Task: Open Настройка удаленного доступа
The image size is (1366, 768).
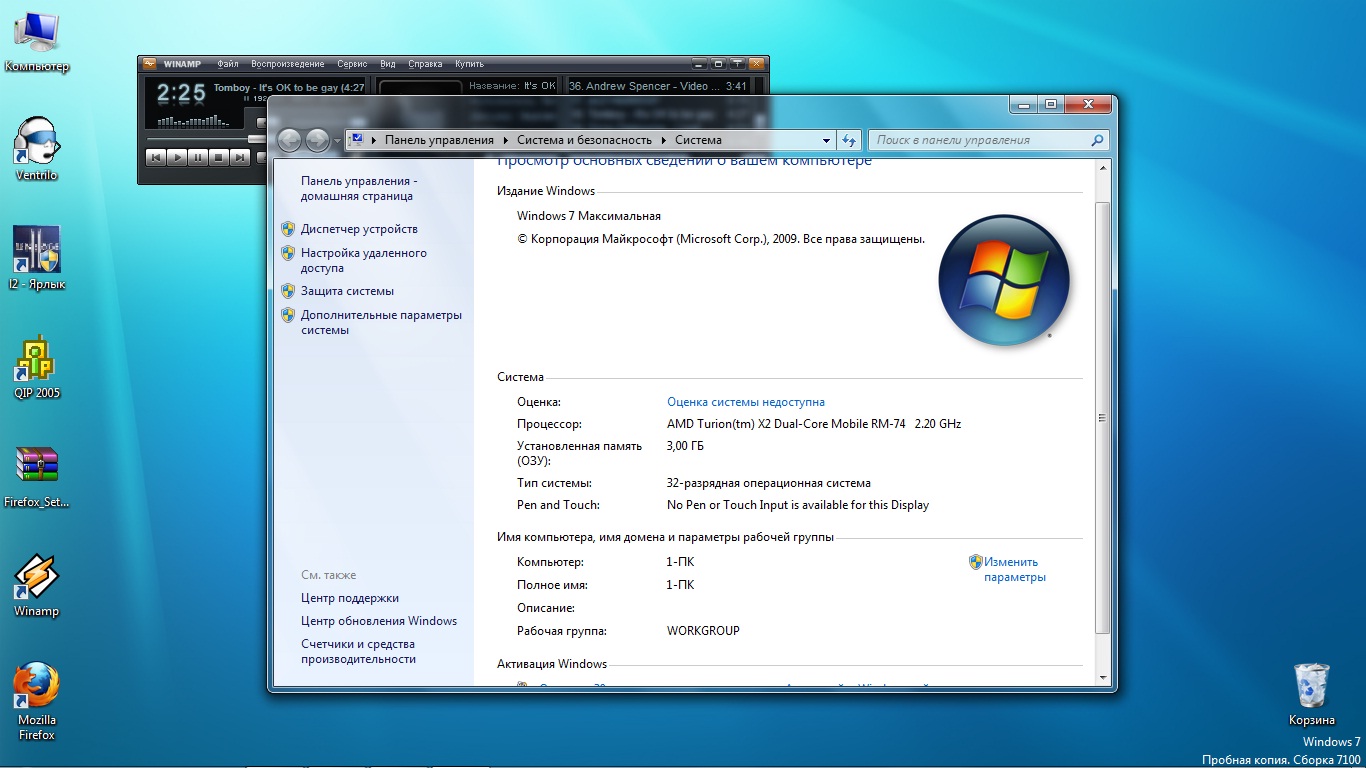Action: click(x=363, y=260)
